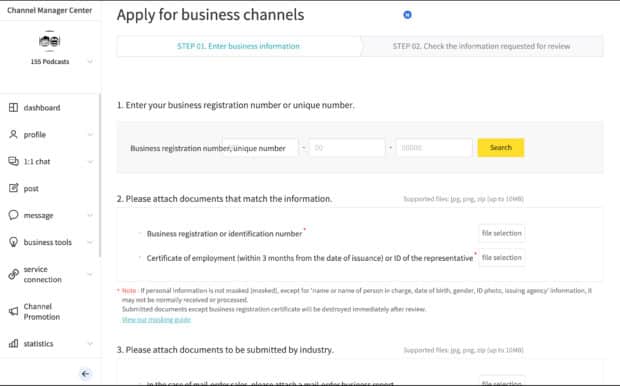This screenshot has width=620, height=386.
Task: Click the 155 Podcasts profile avatar
Action: pos(49,41)
